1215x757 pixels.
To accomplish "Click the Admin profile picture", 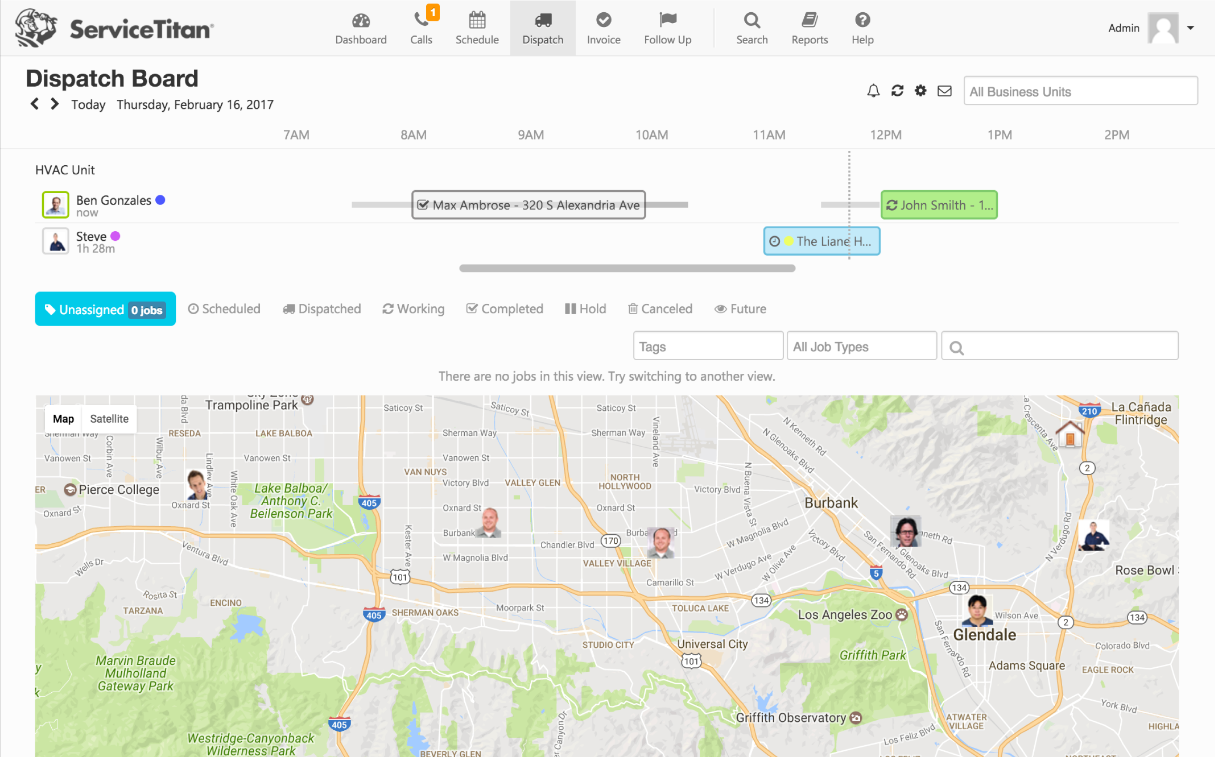I will (1163, 28).
